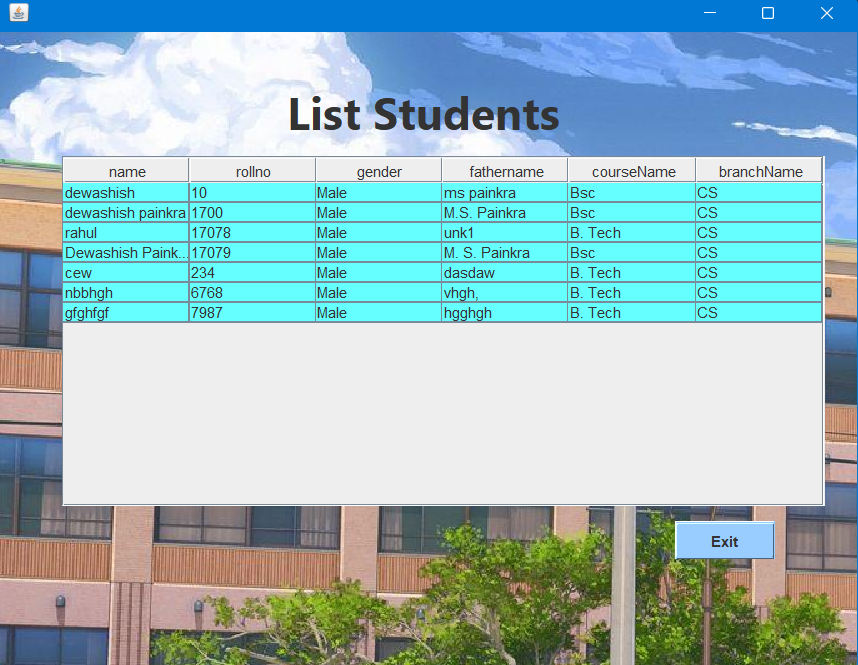This screenshot has width=858, height=665.
Task: Click the maximize button in titlebar
Action: coord(767,13)
